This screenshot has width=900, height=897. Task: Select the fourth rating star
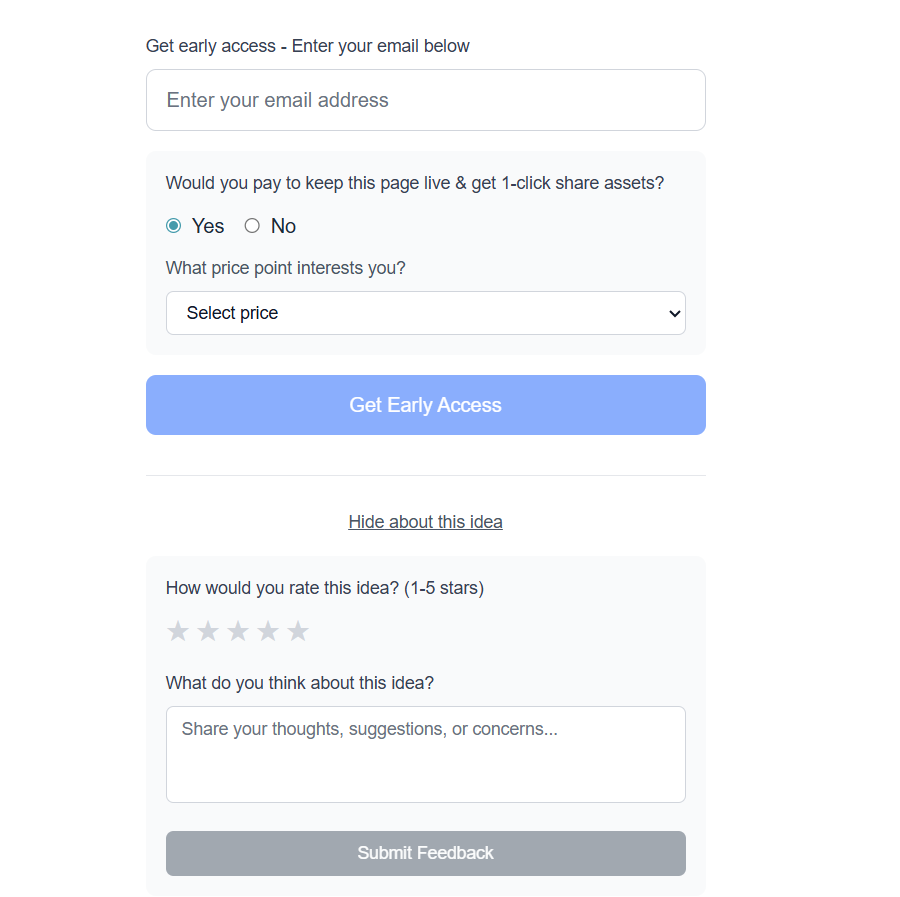click(x=268, y=631)
